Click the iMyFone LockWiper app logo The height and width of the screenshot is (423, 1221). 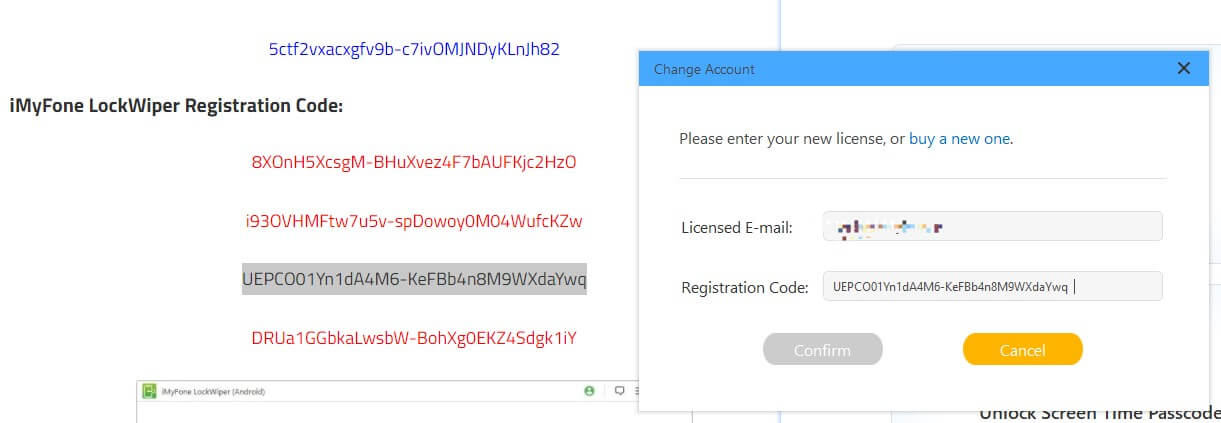pos(148,391)
